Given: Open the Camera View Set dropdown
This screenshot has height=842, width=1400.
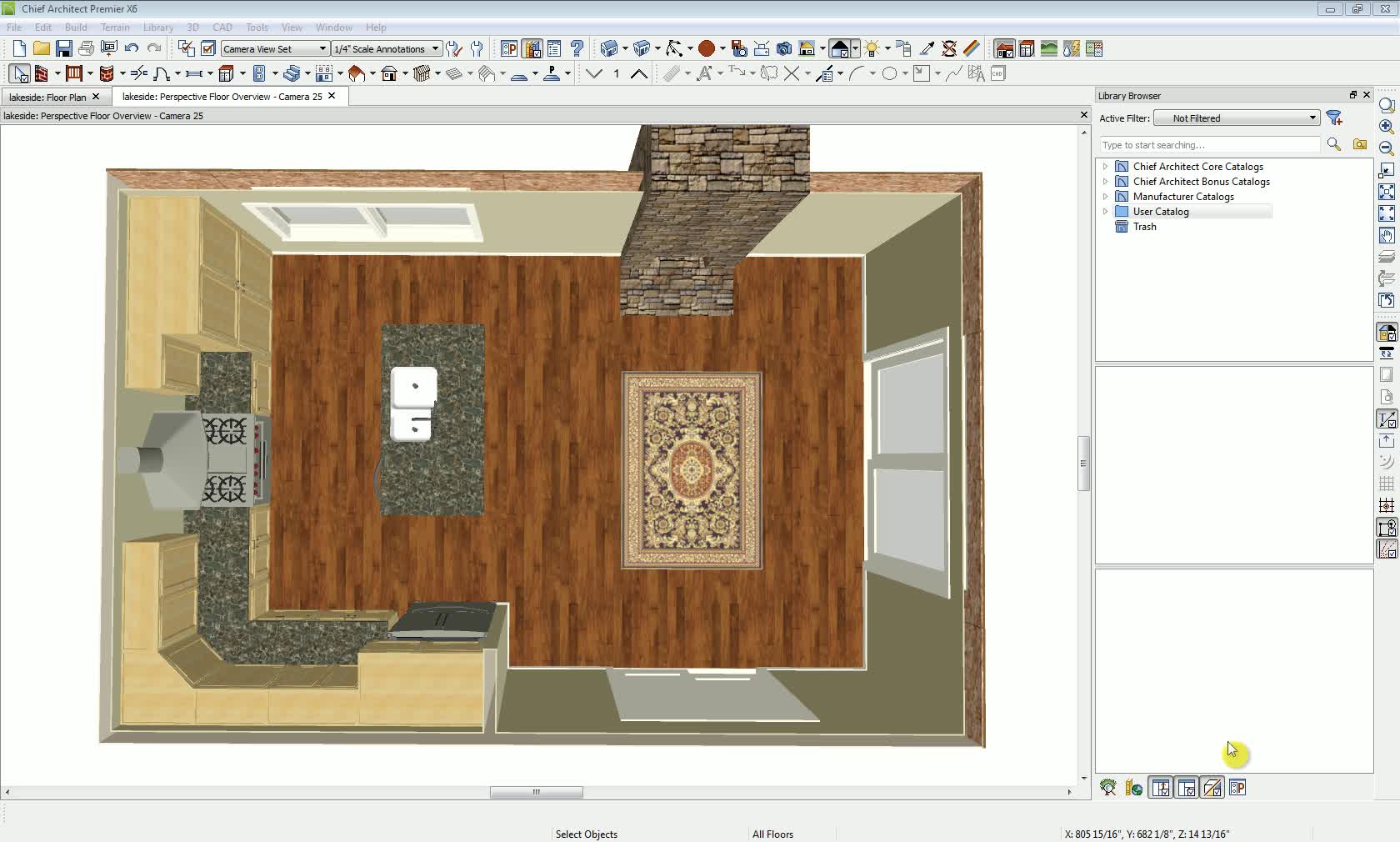Looking at the screenshot, I should click(275, 49).
